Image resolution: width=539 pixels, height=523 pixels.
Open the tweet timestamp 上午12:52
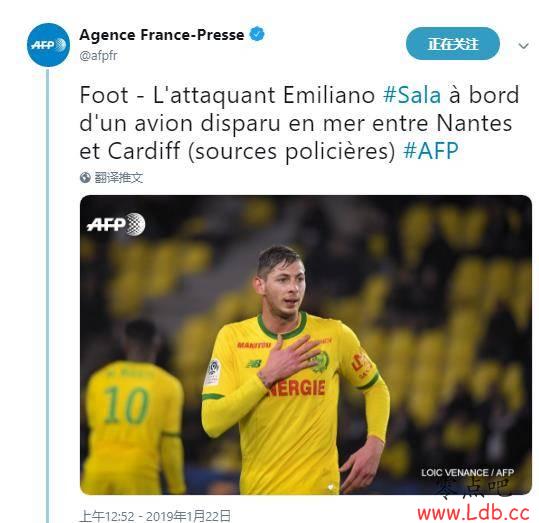[x=107, y=516]
